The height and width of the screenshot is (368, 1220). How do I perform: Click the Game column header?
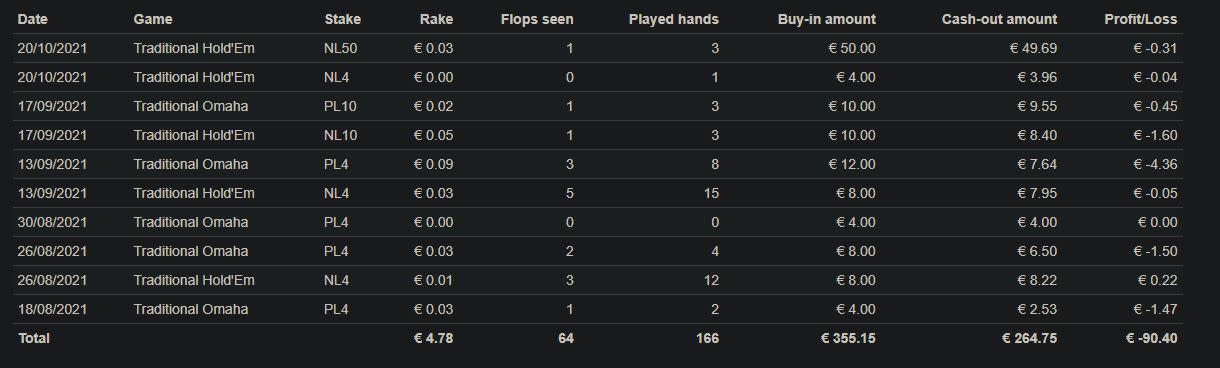(x=153, y=19)
